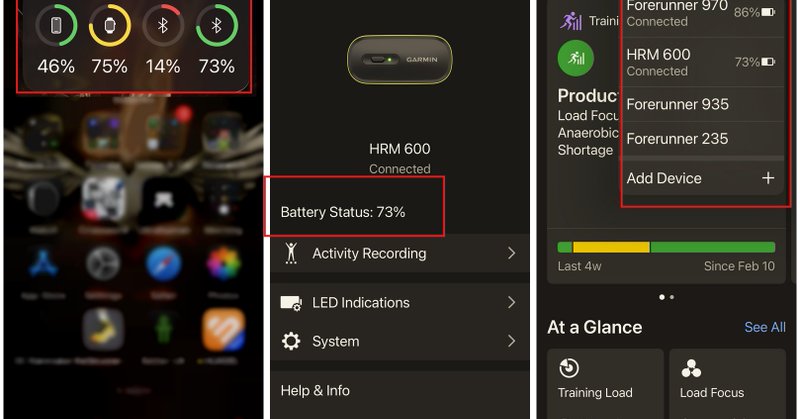Choose Forerunner 235 from the device list
The width and height of the screenshot is (800, 419).
click(x=702, y=138)
